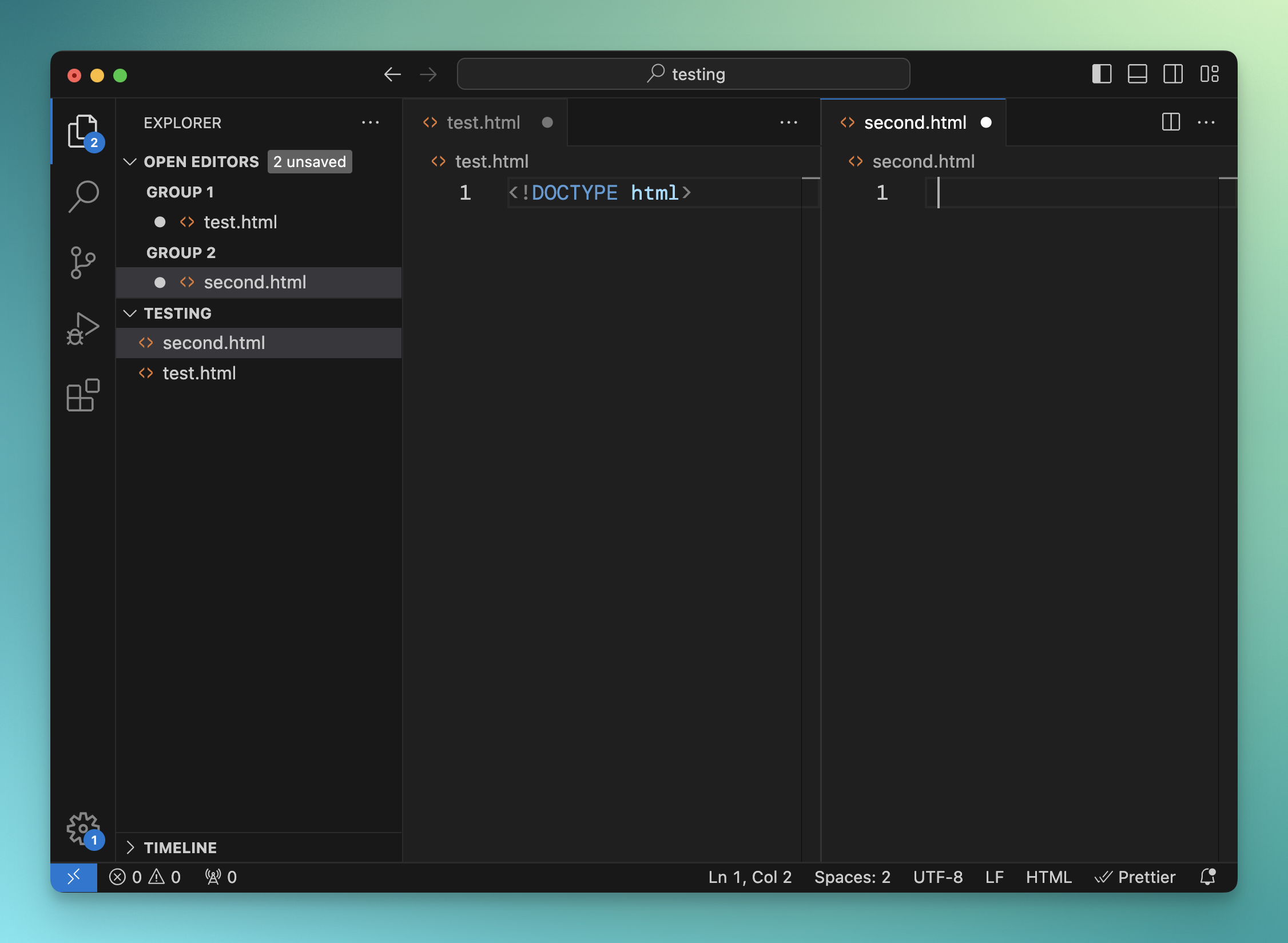1288x943 pixels.
Task: Open the Search view in activity bar
Action: (x=84, y=196)
